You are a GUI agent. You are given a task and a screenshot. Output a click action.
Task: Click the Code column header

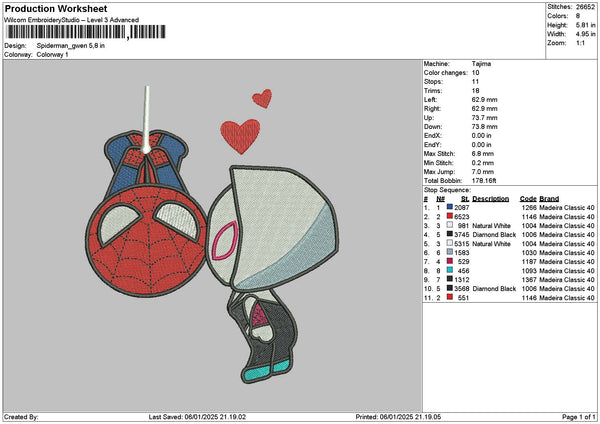529,198
